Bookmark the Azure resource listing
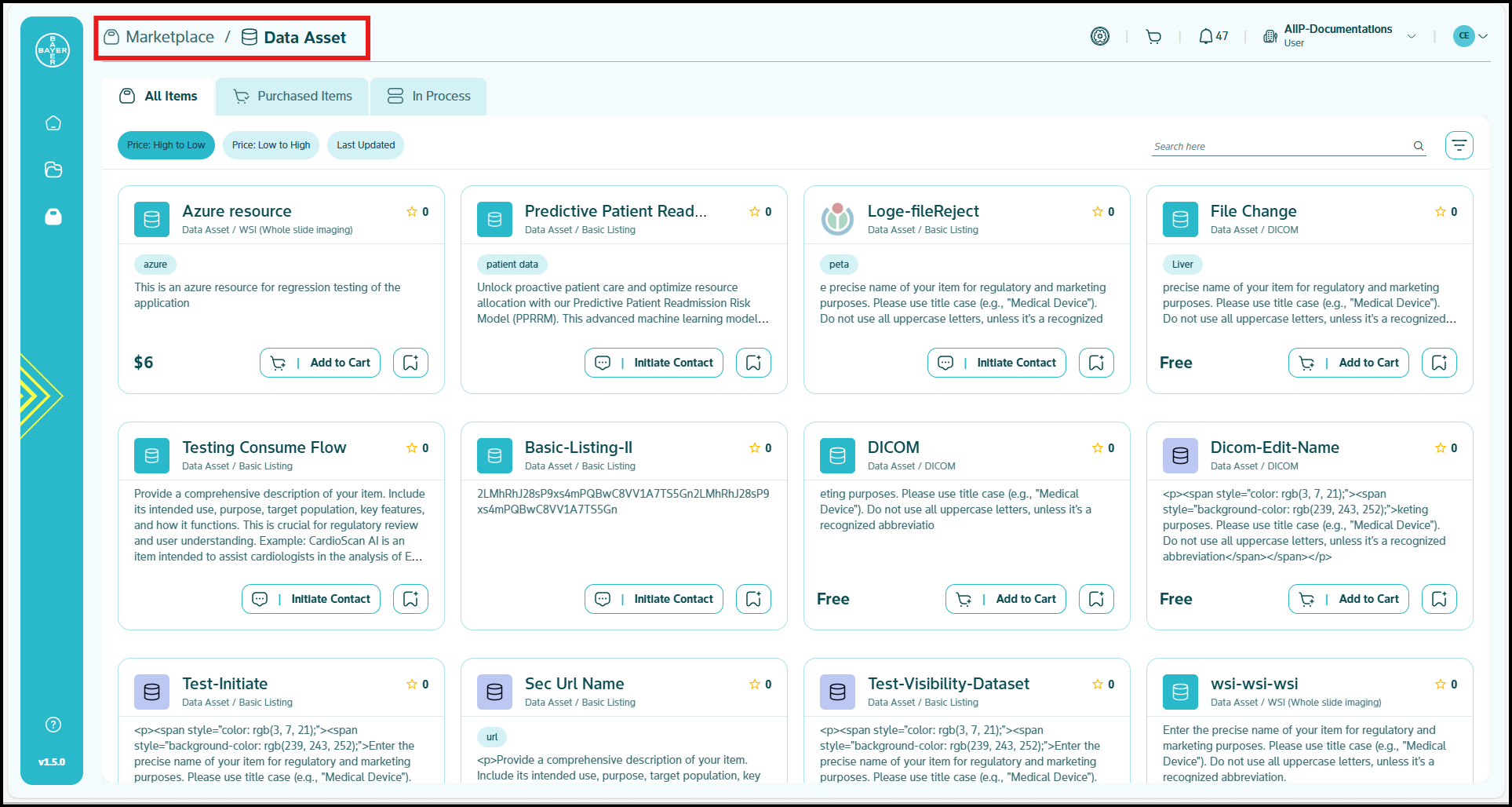Image resolution: width=1512 pixels, height=807 pixels. (410, 362)
